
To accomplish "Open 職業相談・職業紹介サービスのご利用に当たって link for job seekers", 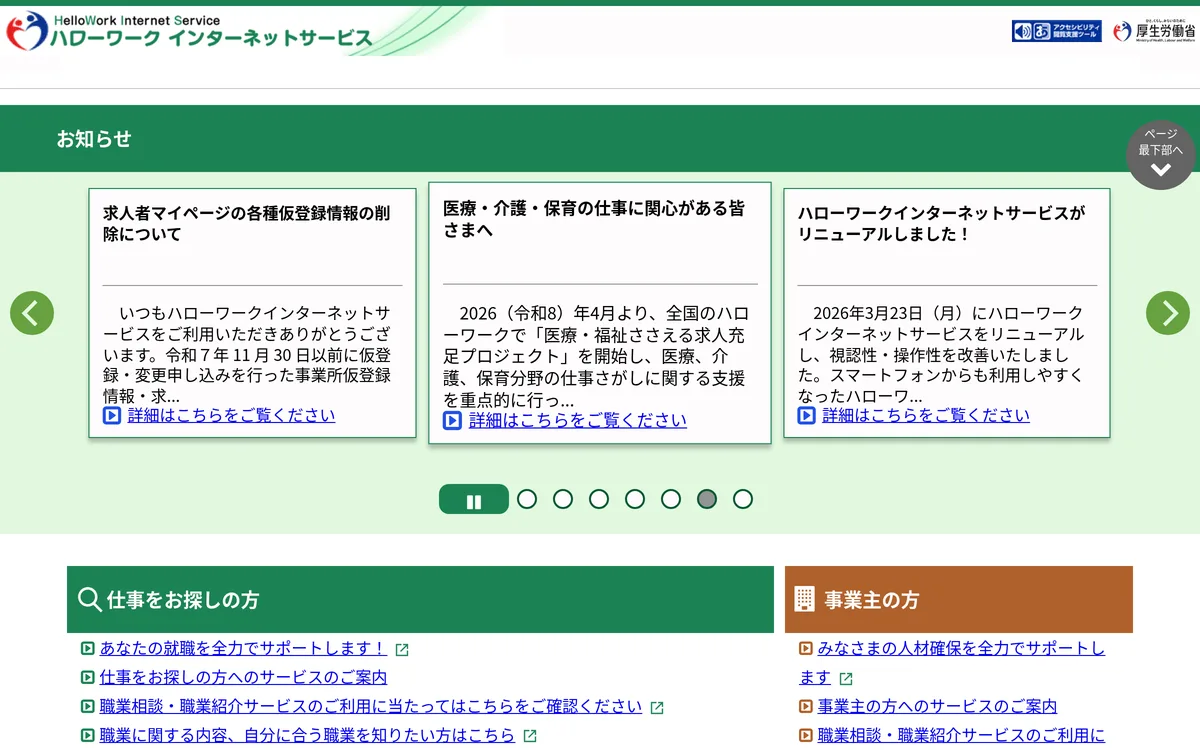I will tap(371, 707).
